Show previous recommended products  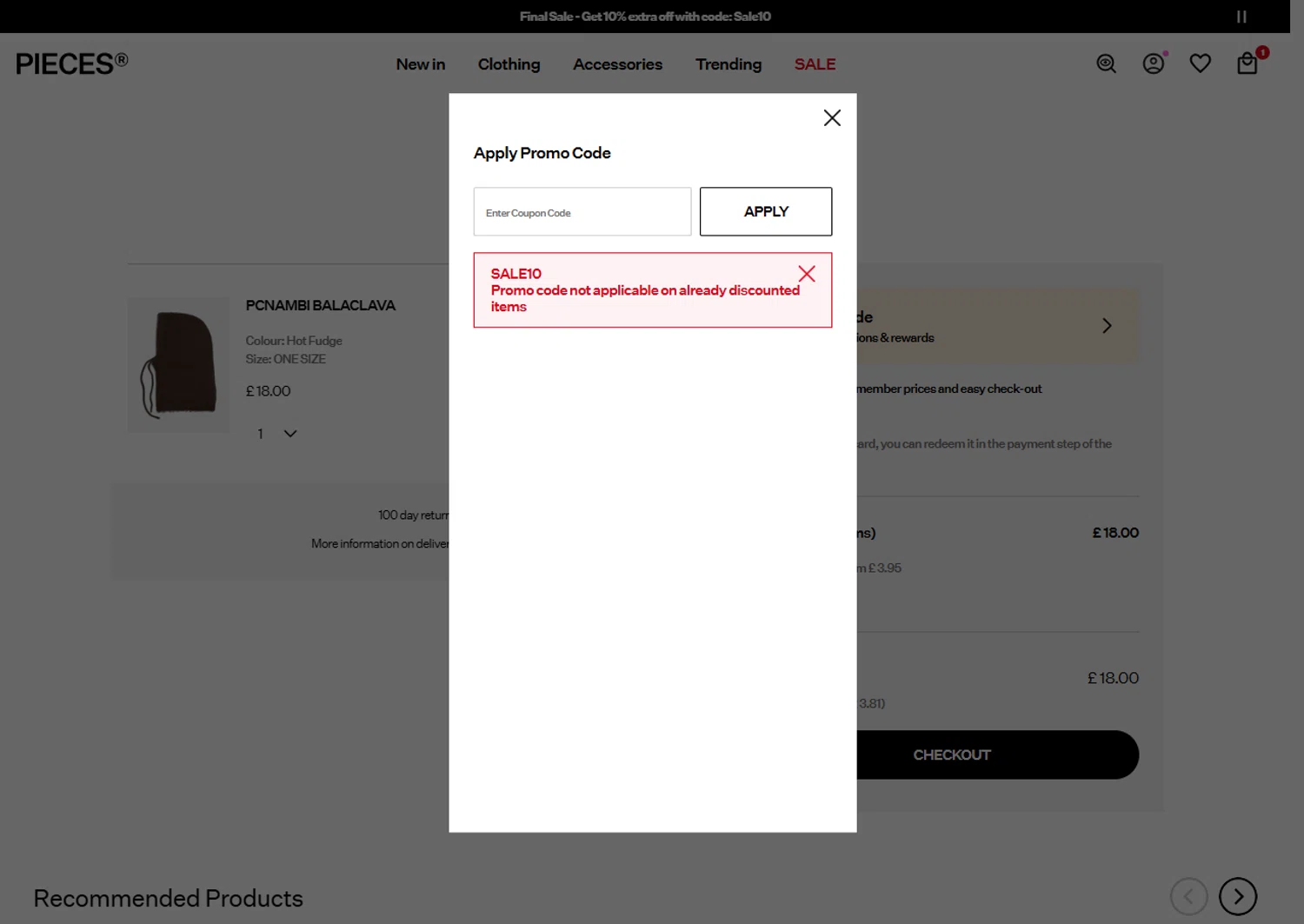click(x=1188, y=896)
